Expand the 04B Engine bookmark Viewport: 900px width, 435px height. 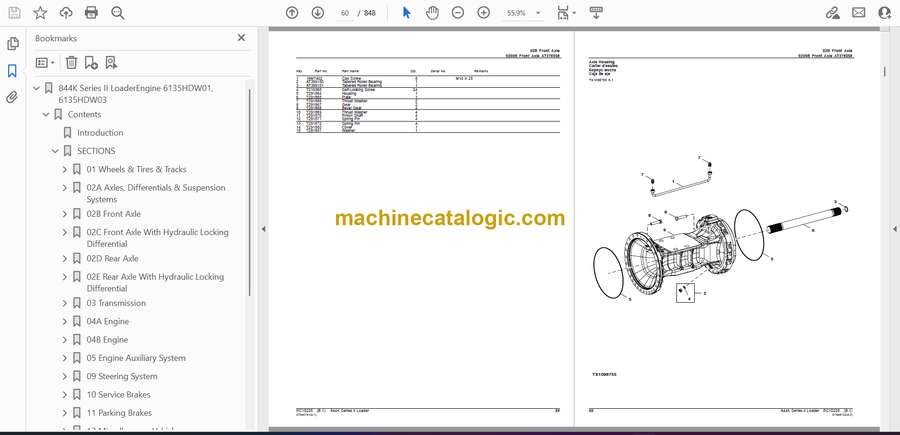pos(64,340)
